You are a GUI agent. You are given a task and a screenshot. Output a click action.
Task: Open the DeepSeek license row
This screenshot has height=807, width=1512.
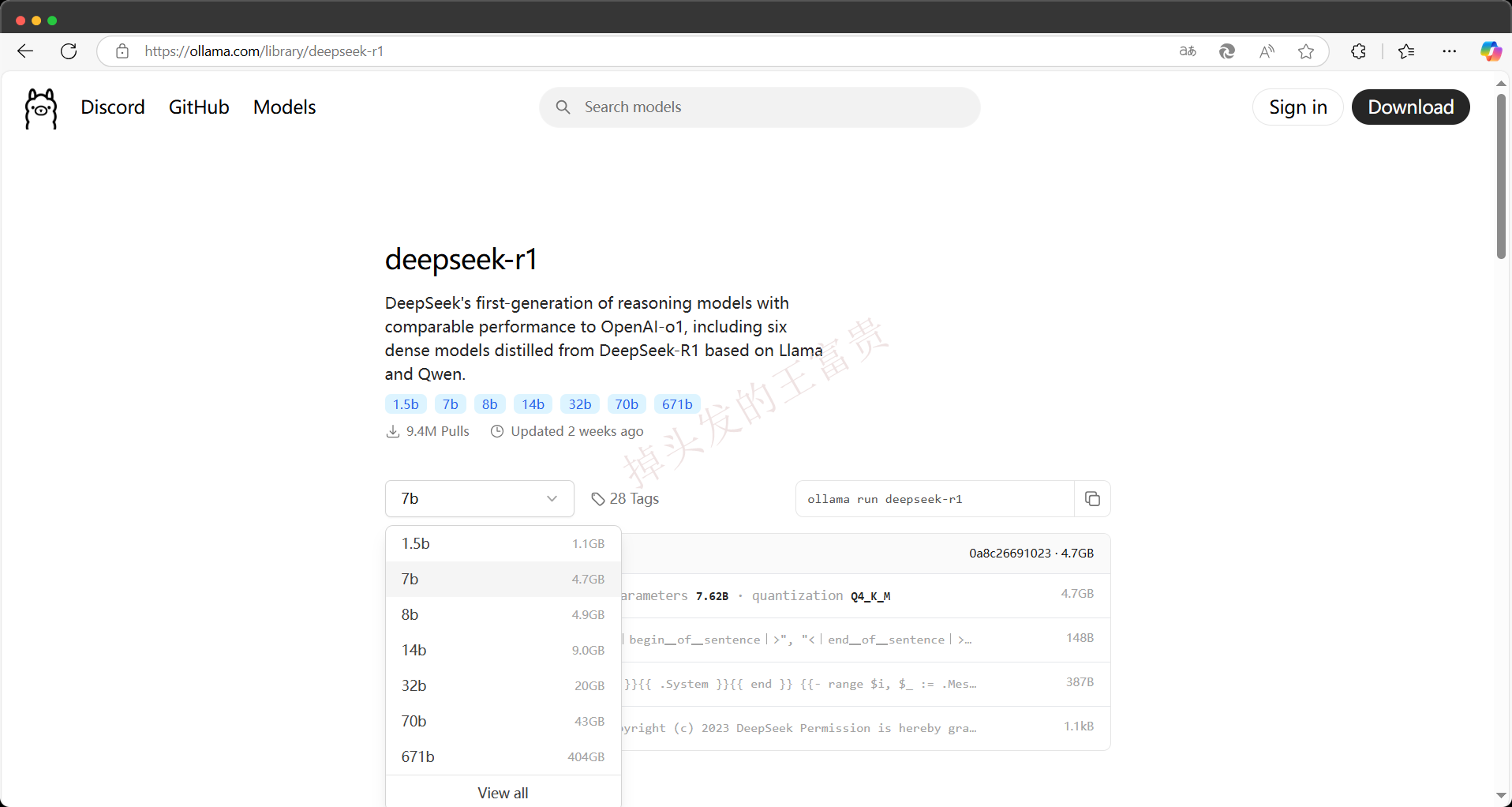(866, 728)
